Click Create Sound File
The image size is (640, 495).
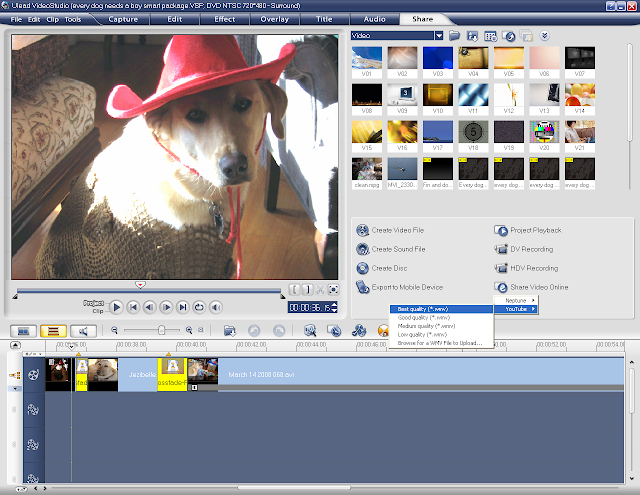point(398,249)
